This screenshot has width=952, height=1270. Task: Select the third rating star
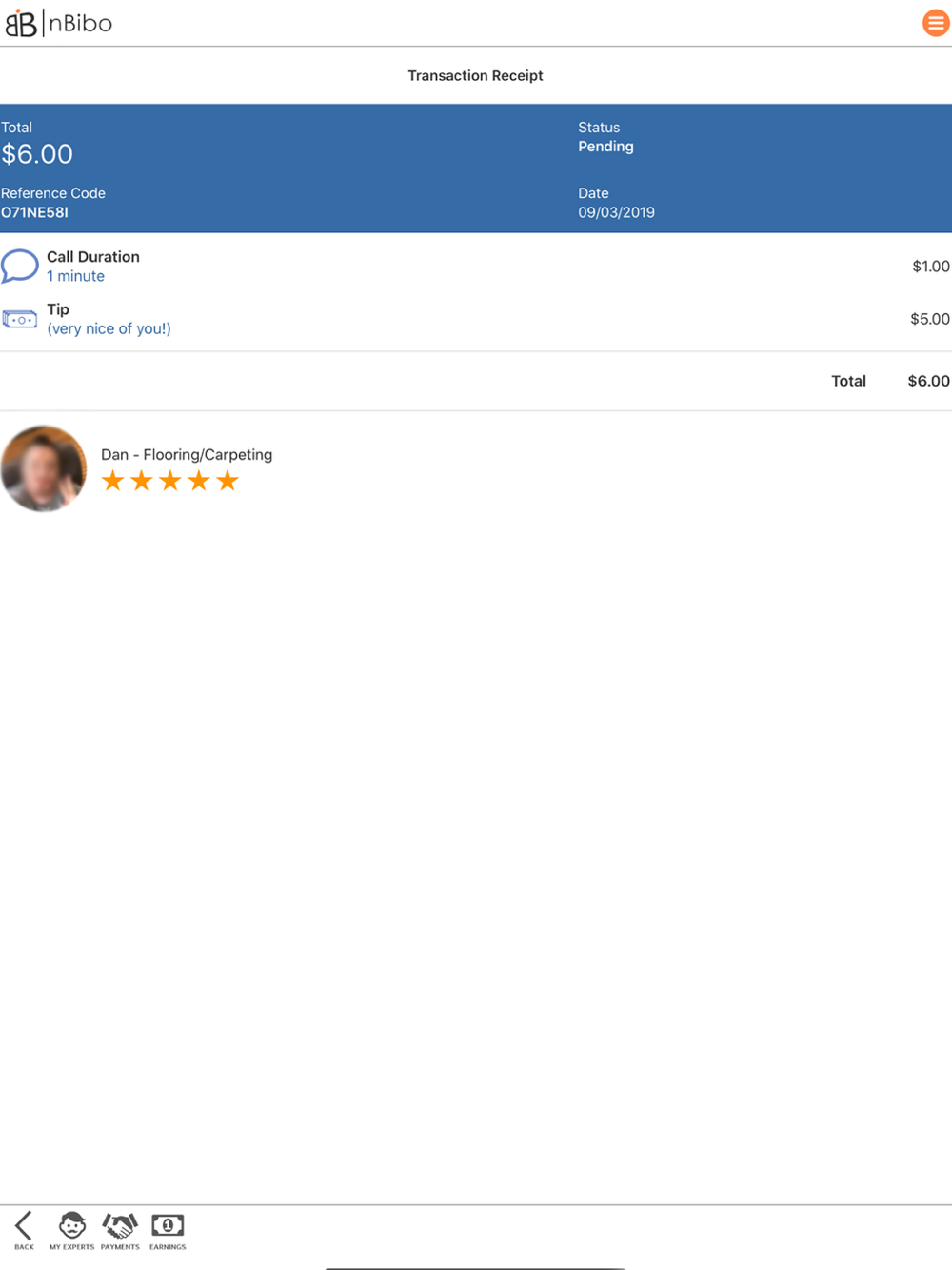coord(170,481)
